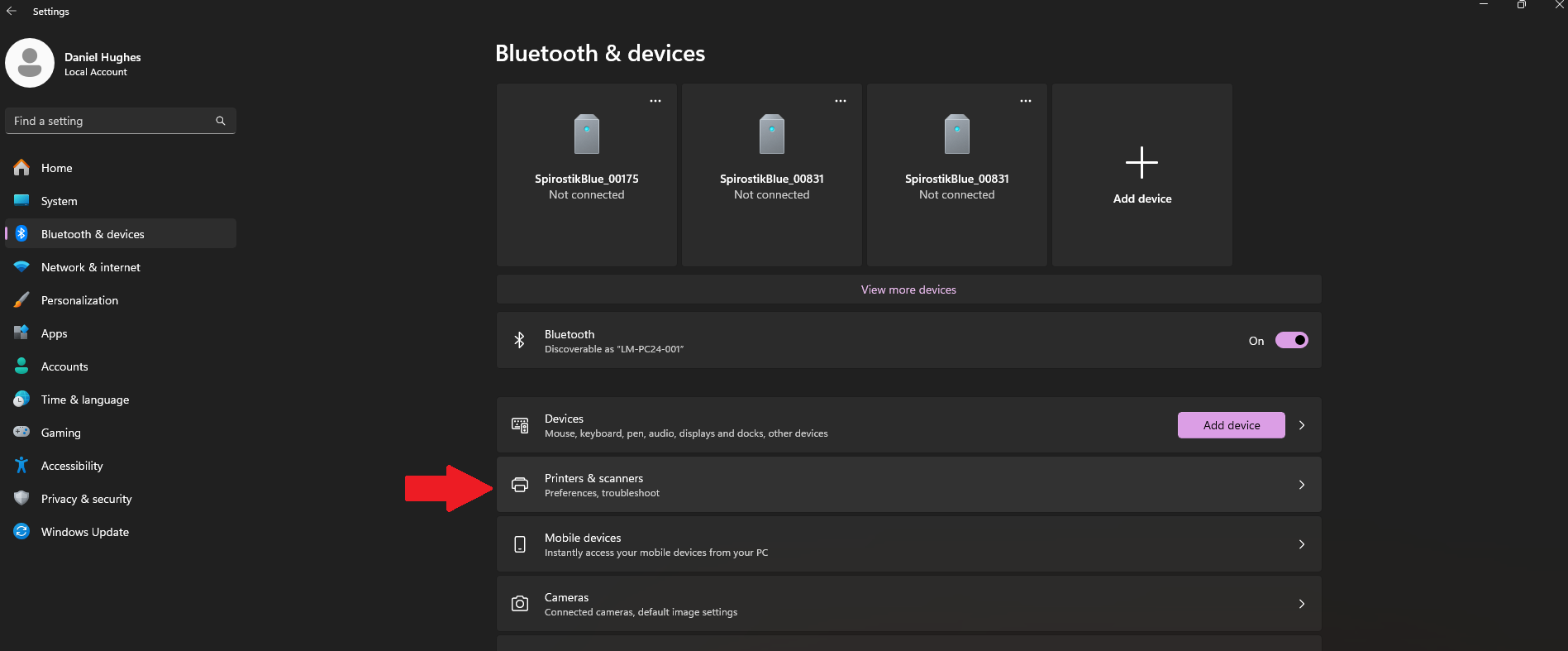Image resolution: width=1568 pixels, height=651 pixels.
Task: Click the SpirostikBlue_00175 device icon
Action: coord(587,134)
